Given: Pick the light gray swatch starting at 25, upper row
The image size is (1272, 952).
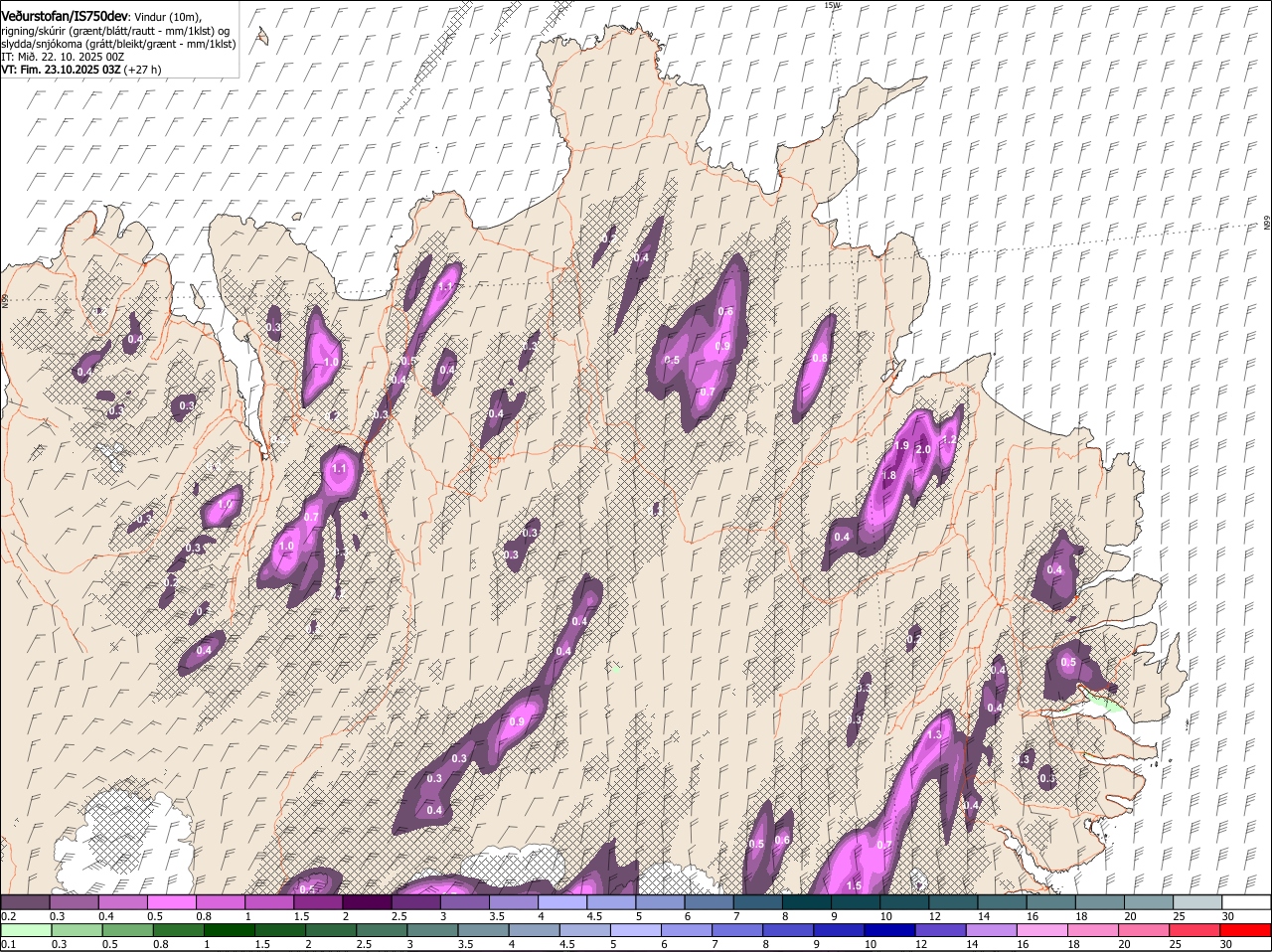Looking at the screenshot, I should click(x=1197, y=902).
